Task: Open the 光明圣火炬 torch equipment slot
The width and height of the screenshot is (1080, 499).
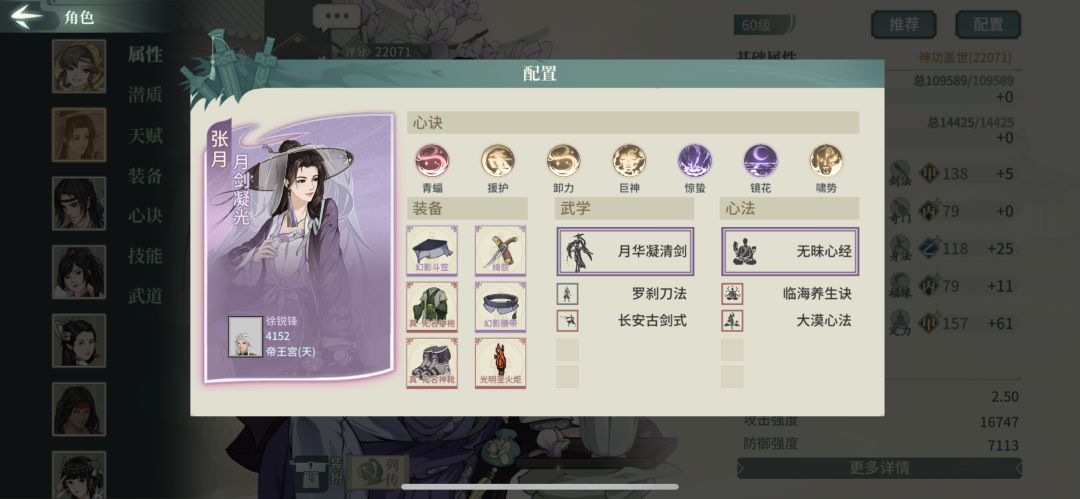Action: click(x=501, y=363)
